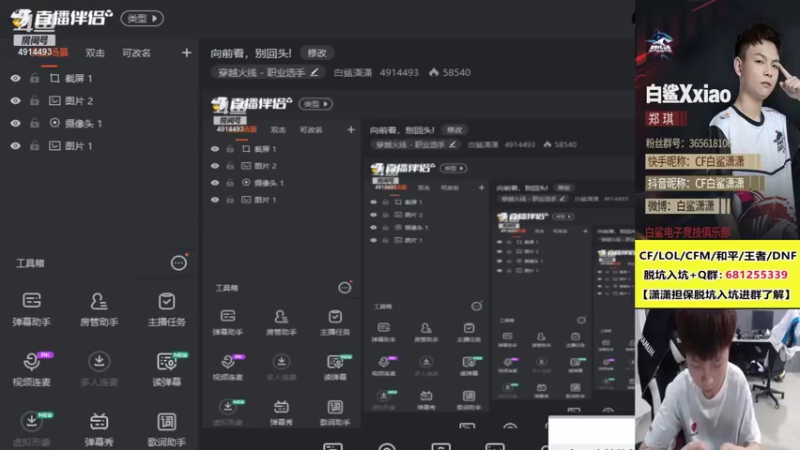Add a new source with plus icon
This screenshot has width=800, height=450.
pos(186,53)
